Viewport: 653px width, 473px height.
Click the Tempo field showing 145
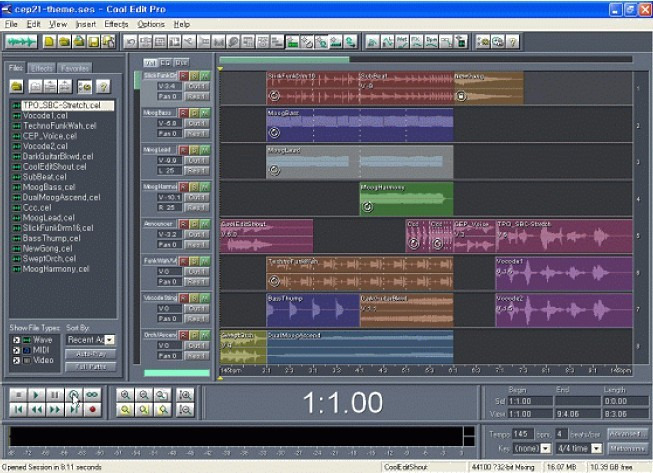522,434
